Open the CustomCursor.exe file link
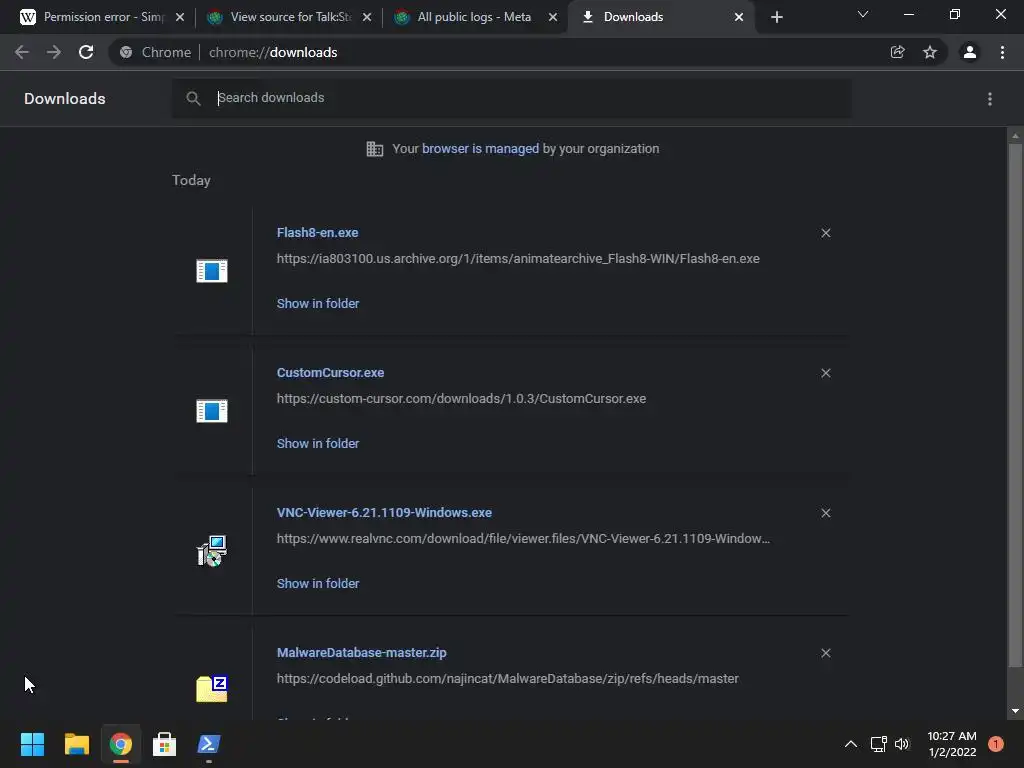1024x768 pixels. tap(330, 372)
